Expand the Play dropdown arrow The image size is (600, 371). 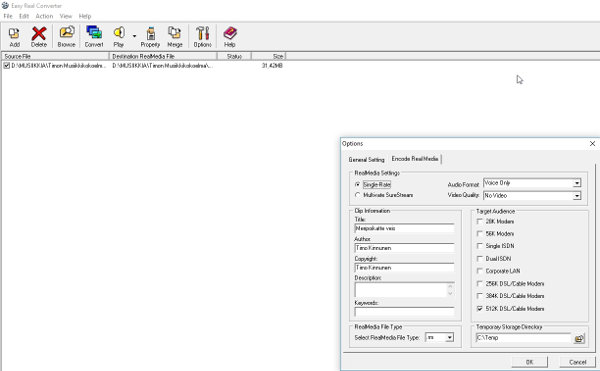(134, 36)
